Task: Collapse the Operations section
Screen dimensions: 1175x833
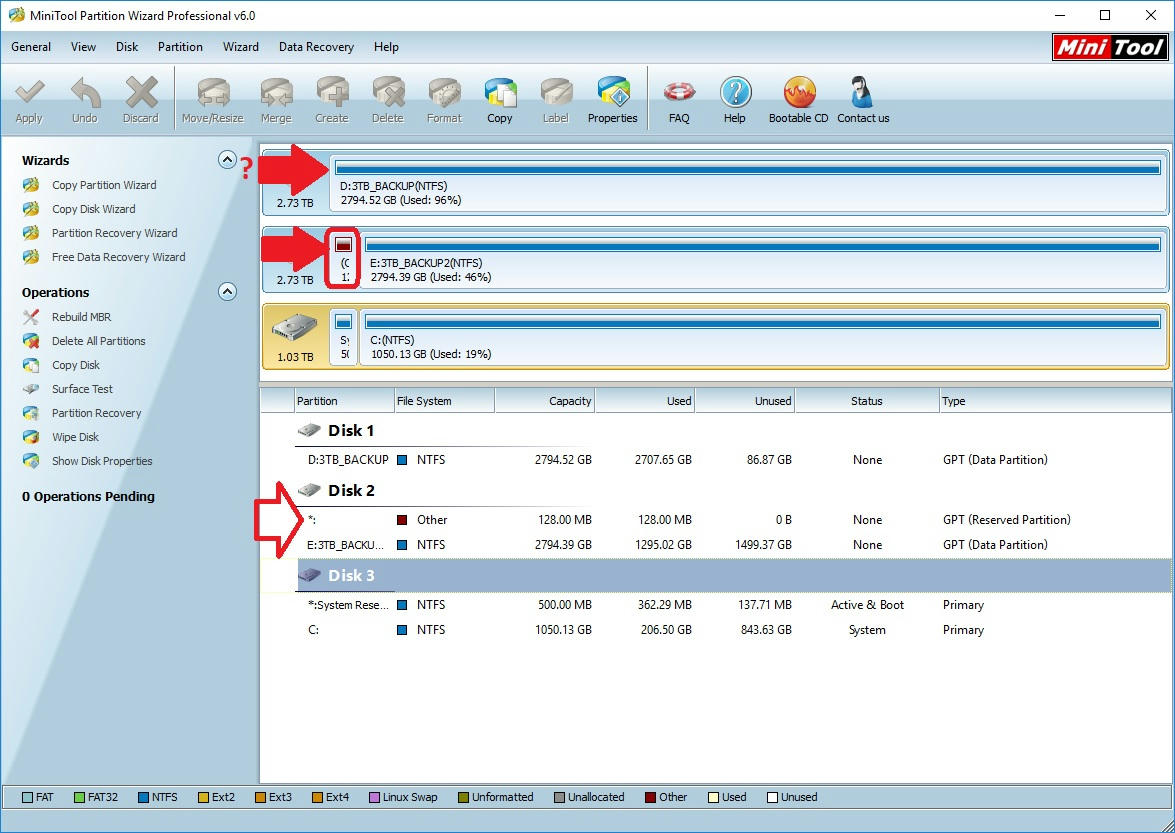Action: (x=227, y=291)
